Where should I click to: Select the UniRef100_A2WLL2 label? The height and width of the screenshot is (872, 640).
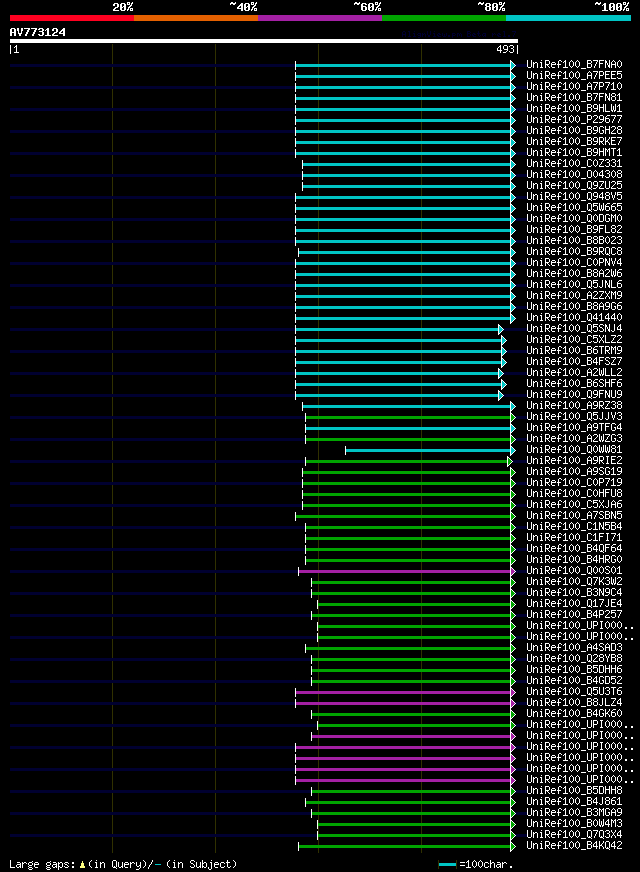point(574,372)
